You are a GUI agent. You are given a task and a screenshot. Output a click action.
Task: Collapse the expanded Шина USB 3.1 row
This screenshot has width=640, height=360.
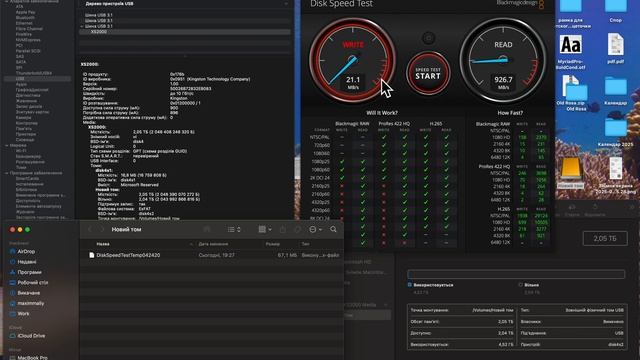pyautogui.click(x=82, y=26)
